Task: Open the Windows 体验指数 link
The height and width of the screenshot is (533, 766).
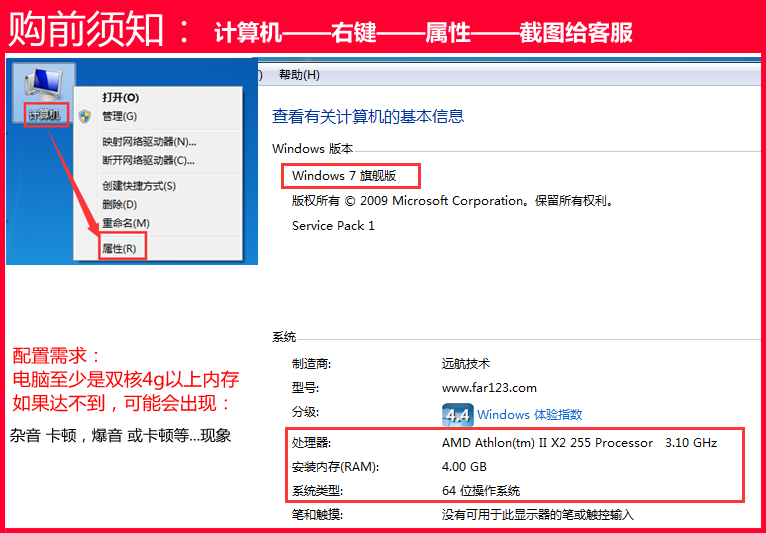Action: pyautogui.click(x=530, y=415)
